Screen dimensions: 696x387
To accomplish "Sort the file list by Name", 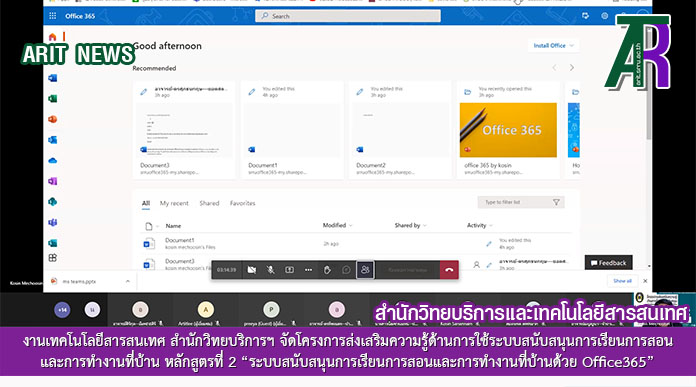I will (x=173, y=226).
